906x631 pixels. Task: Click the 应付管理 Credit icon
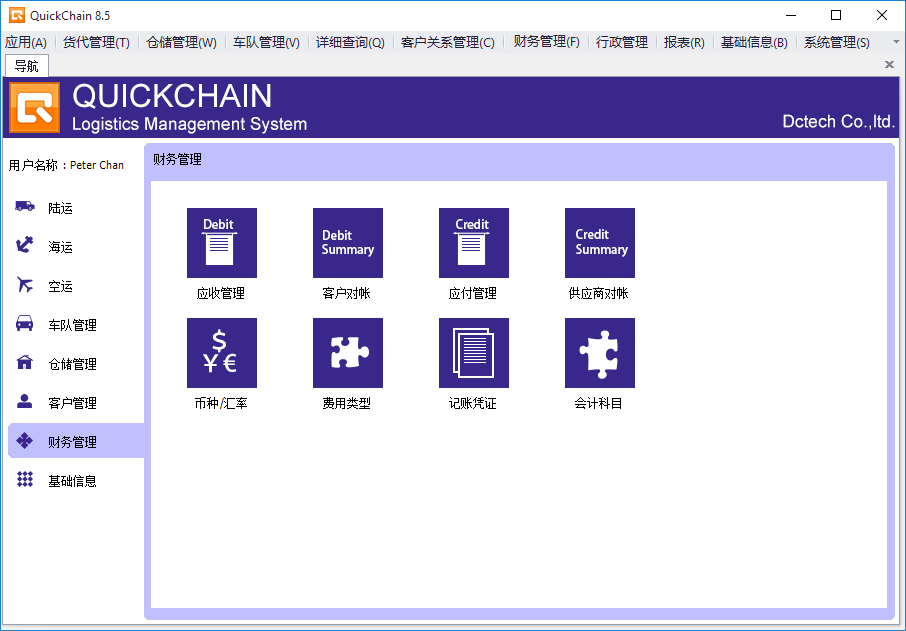coord(473,243)
